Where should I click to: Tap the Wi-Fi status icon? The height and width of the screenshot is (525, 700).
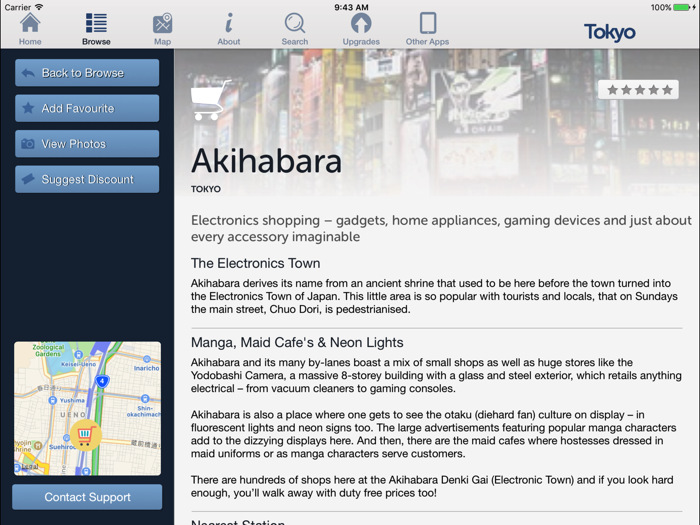pyautogui.click(x=39, y=7)
